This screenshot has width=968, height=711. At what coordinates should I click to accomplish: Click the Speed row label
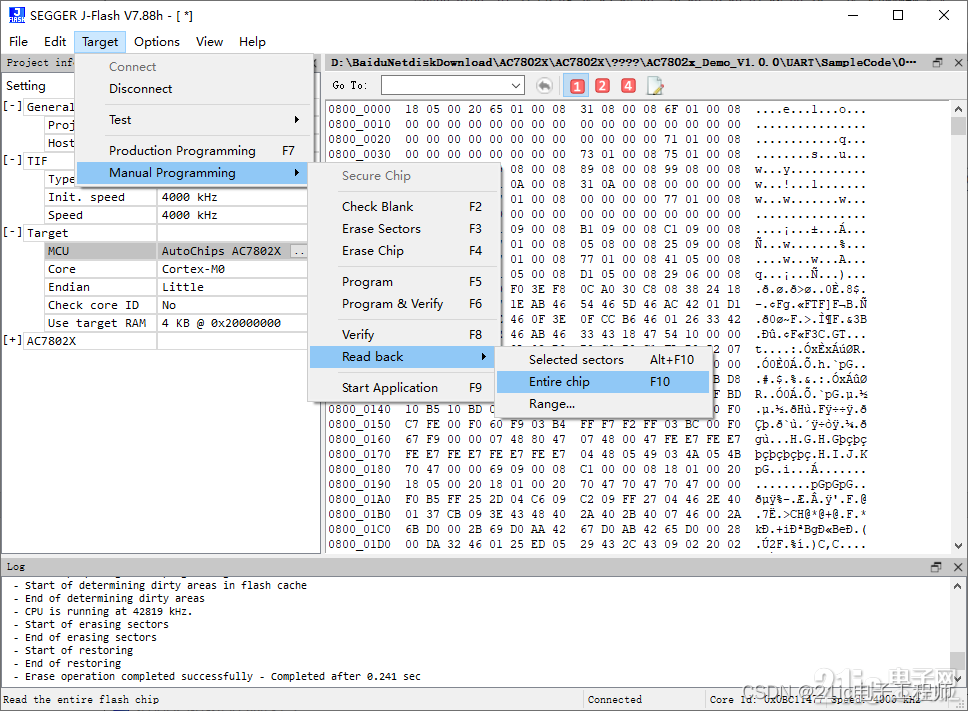click(x=101, y=215)
